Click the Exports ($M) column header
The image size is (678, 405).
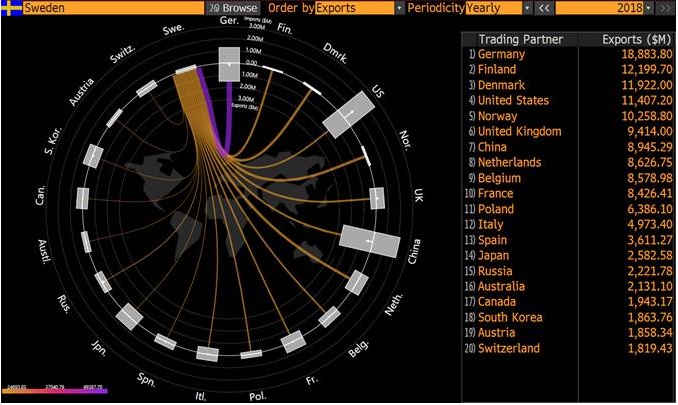coord(636,39)
